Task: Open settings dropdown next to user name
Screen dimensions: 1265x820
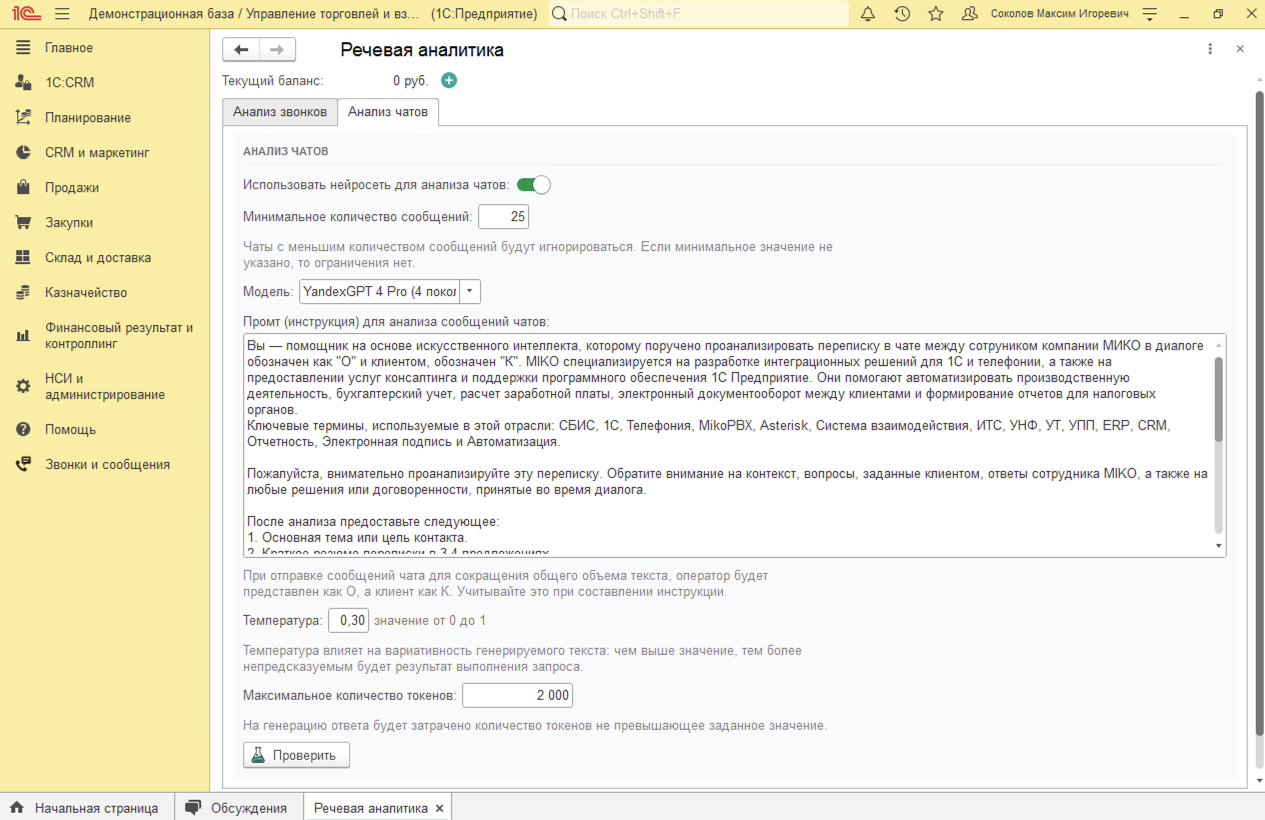Action: (x=1150, y=14)
